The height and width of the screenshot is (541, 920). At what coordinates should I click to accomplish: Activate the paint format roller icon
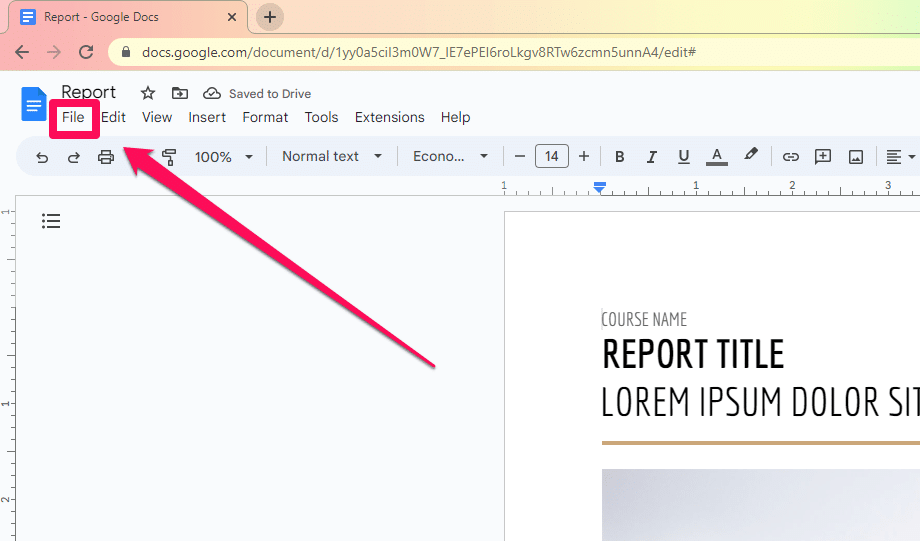coord(169,157)
